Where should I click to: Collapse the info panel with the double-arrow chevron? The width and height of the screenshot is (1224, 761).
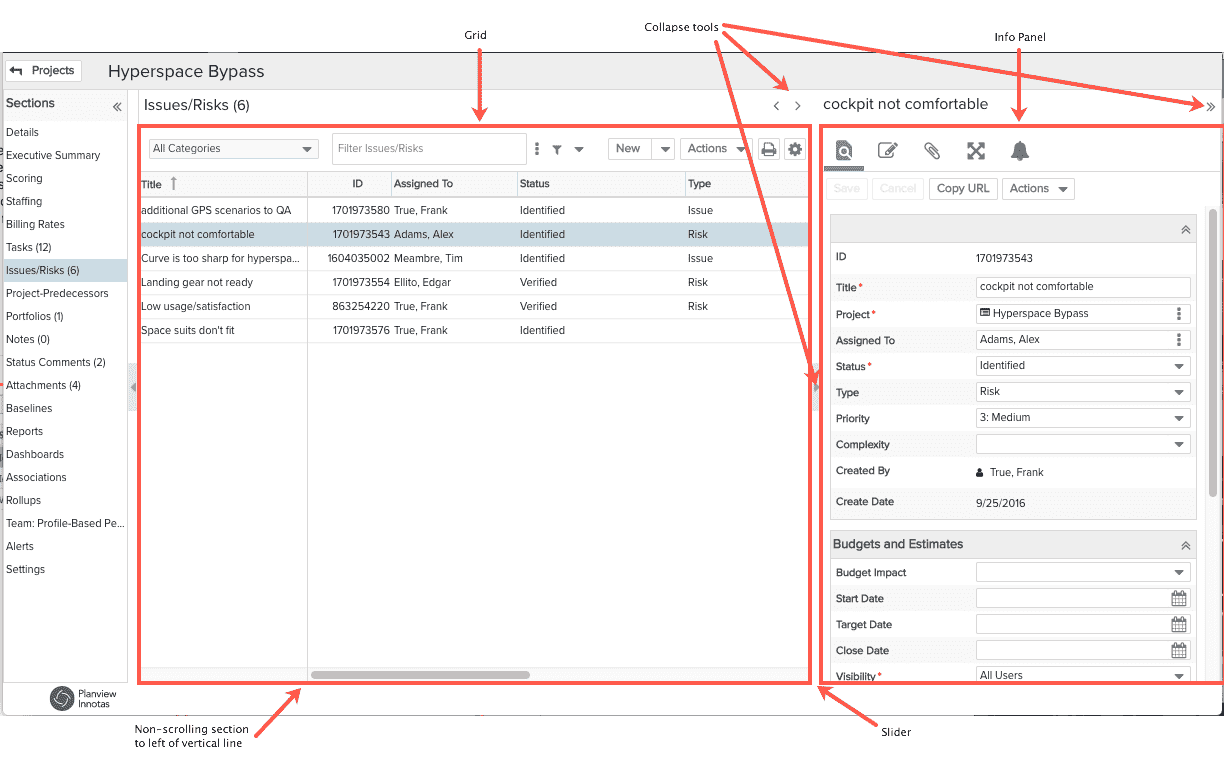click(x=1209, y=105)
